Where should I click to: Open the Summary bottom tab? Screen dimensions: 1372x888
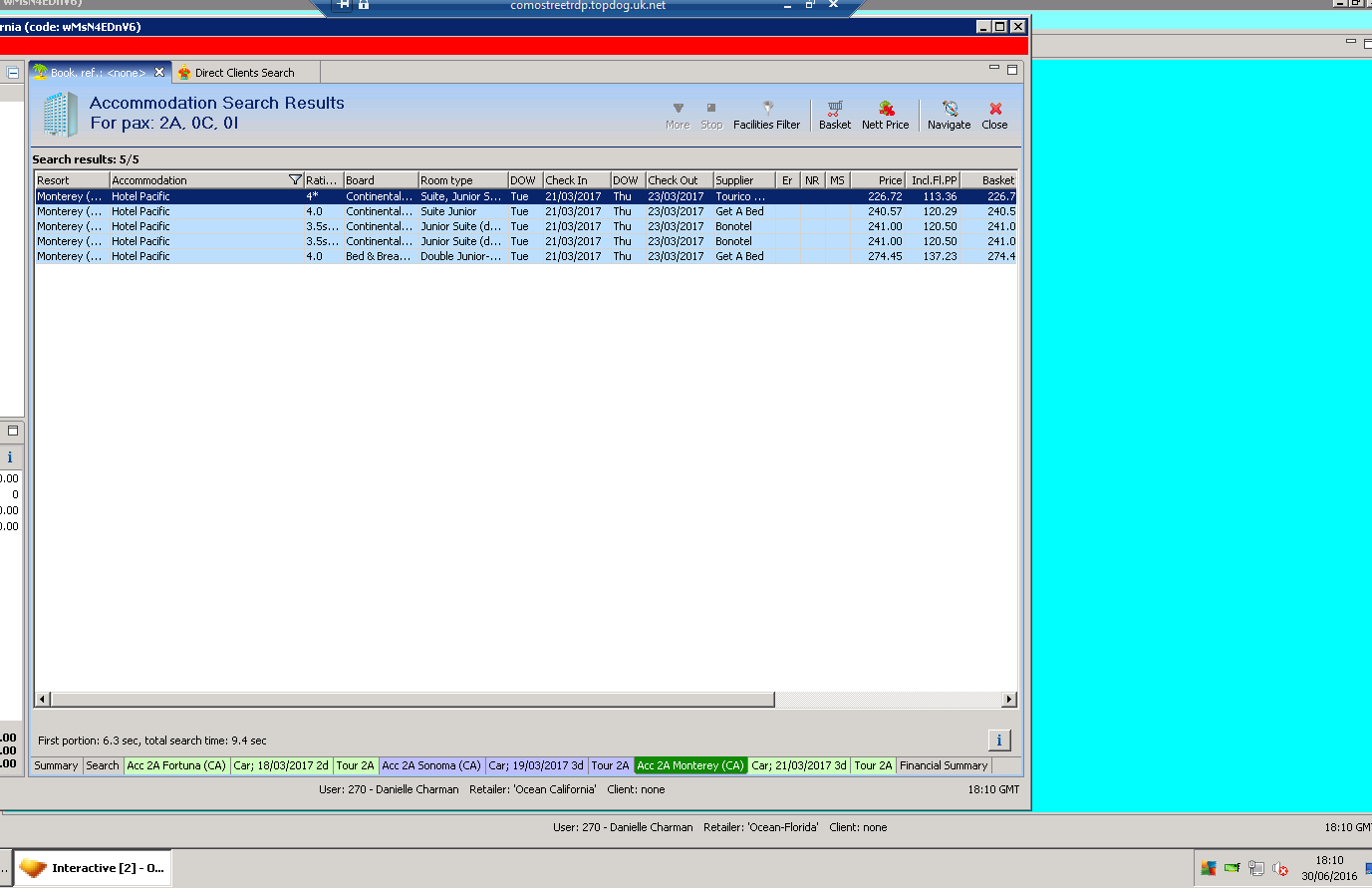pos(56,765)
